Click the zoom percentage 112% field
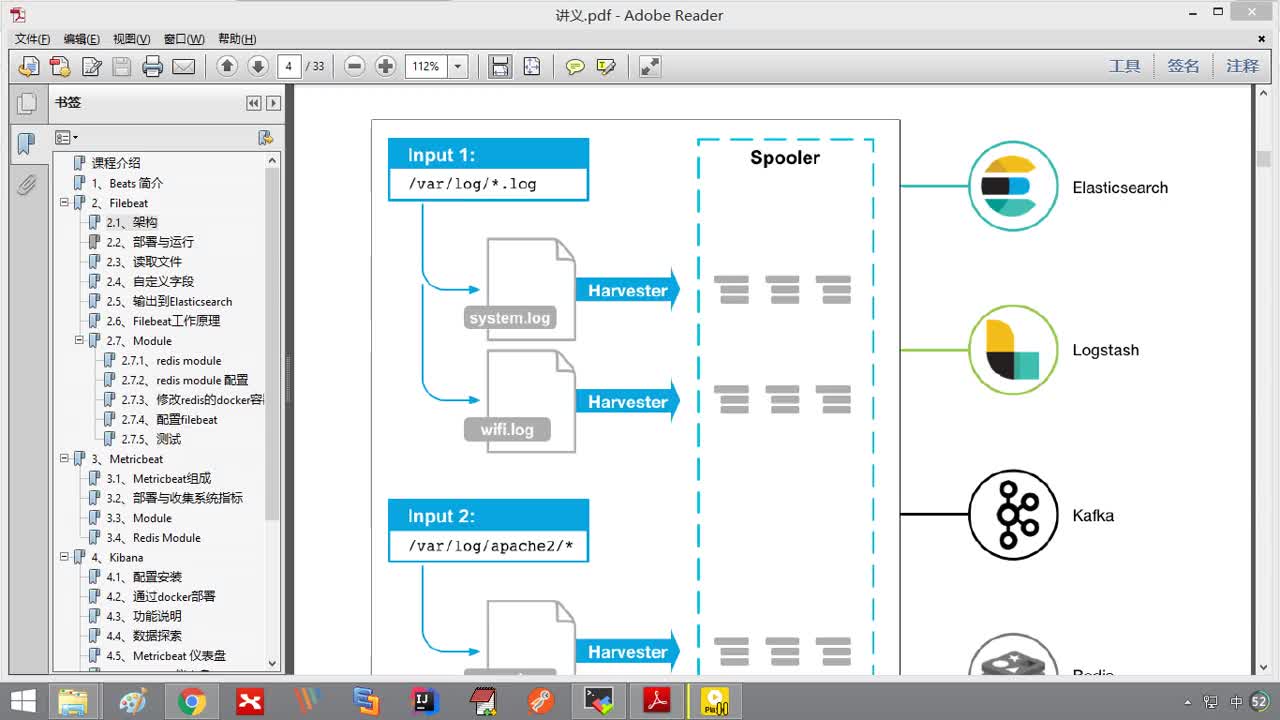This screenshot has height=720, width=1280. pos(427,67)
